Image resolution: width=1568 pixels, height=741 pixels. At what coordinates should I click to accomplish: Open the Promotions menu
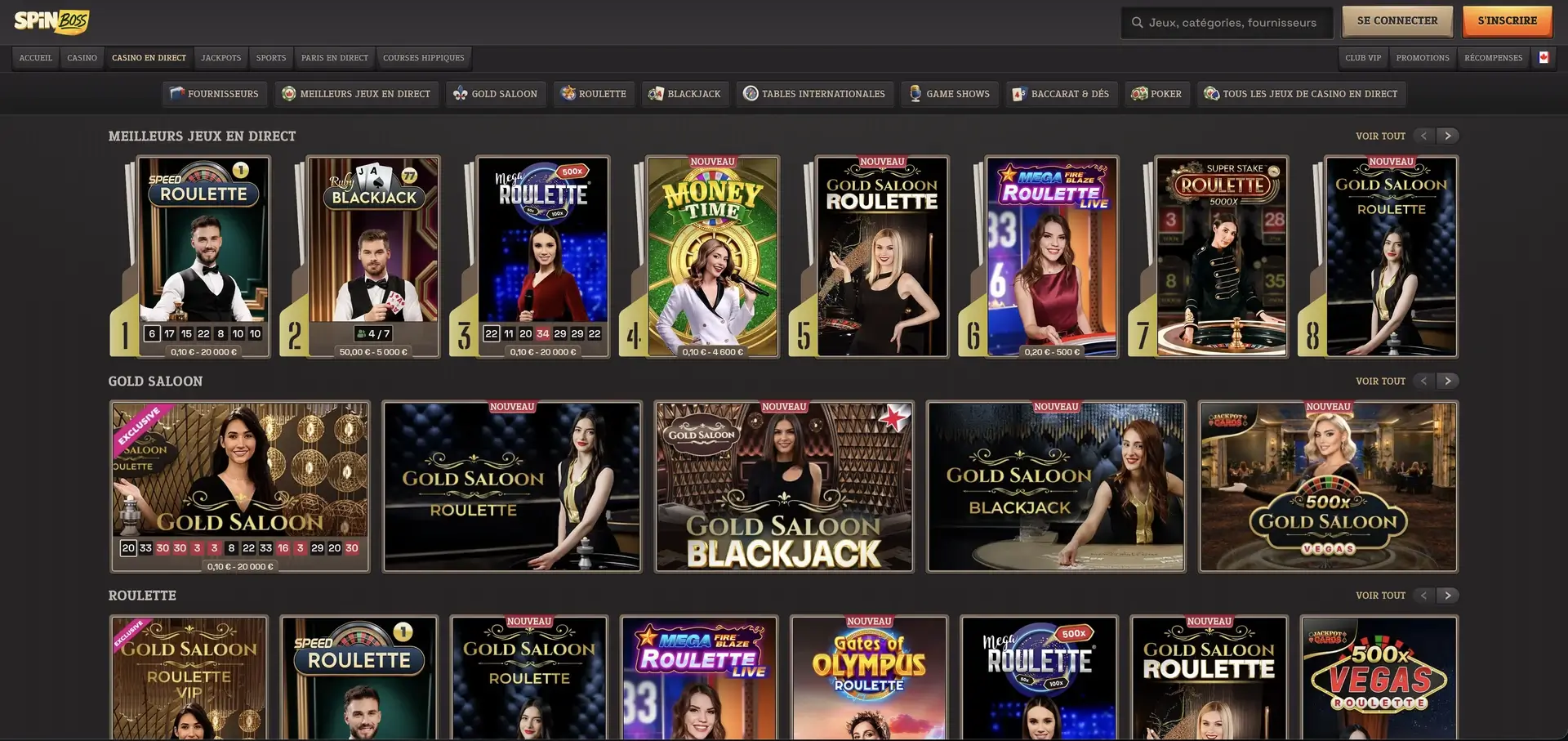(1423, 58)
